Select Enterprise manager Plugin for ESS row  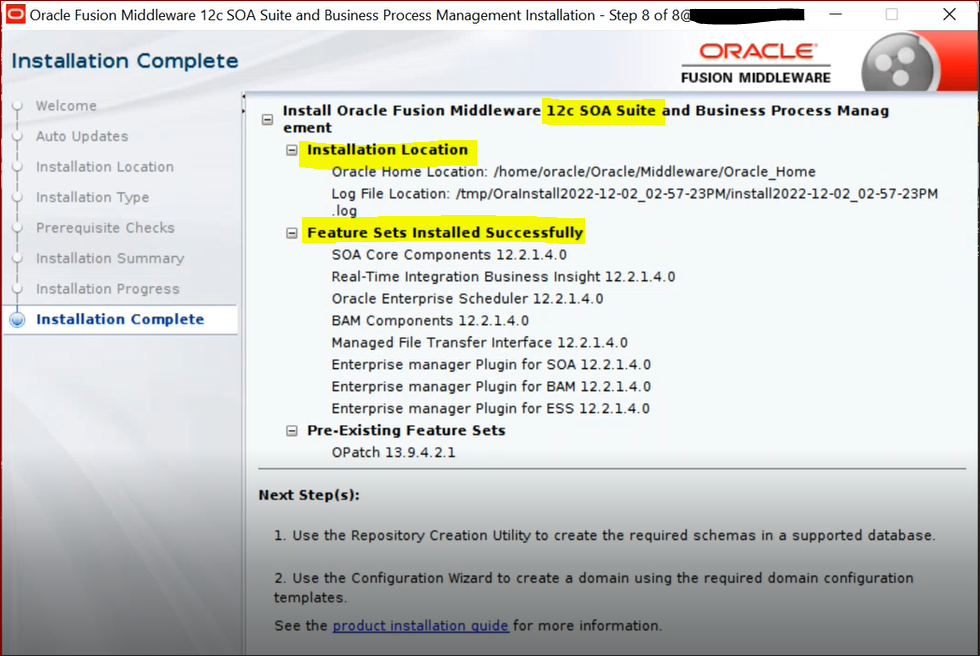[x=491, y=409]
